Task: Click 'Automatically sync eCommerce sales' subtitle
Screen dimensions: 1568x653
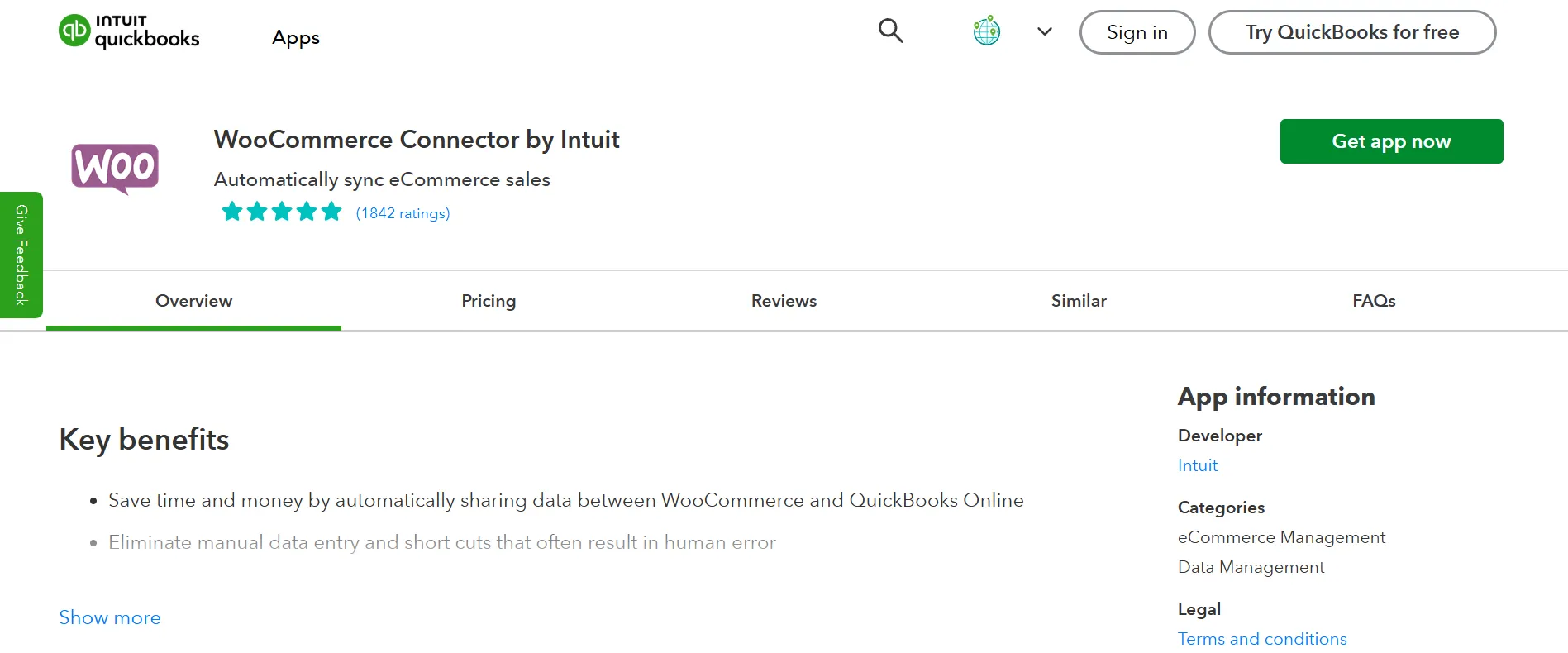Action: tap(382, 179)
